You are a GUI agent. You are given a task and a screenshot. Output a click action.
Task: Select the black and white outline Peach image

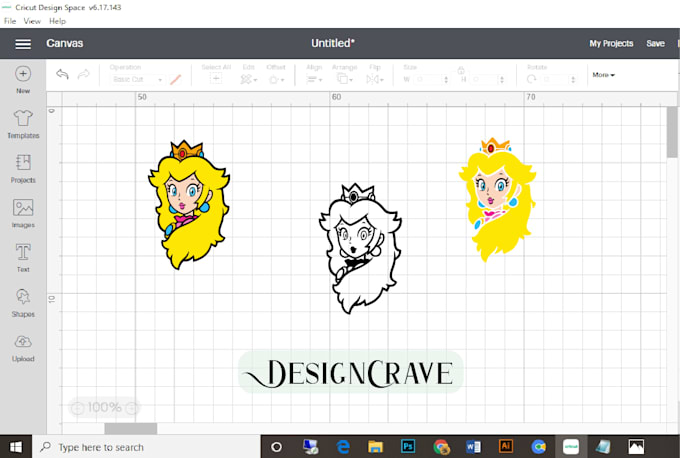[360, 249]
